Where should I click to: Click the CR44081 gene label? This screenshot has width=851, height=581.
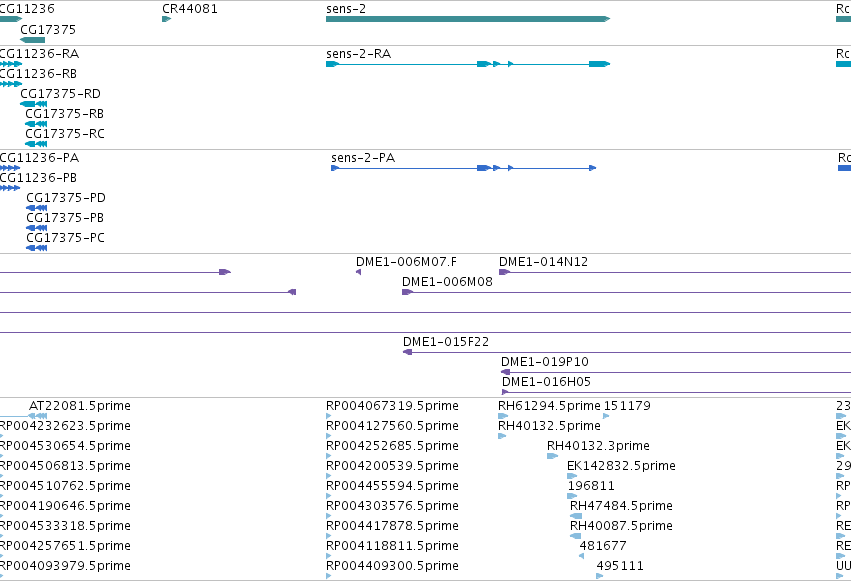click(190, 9)
